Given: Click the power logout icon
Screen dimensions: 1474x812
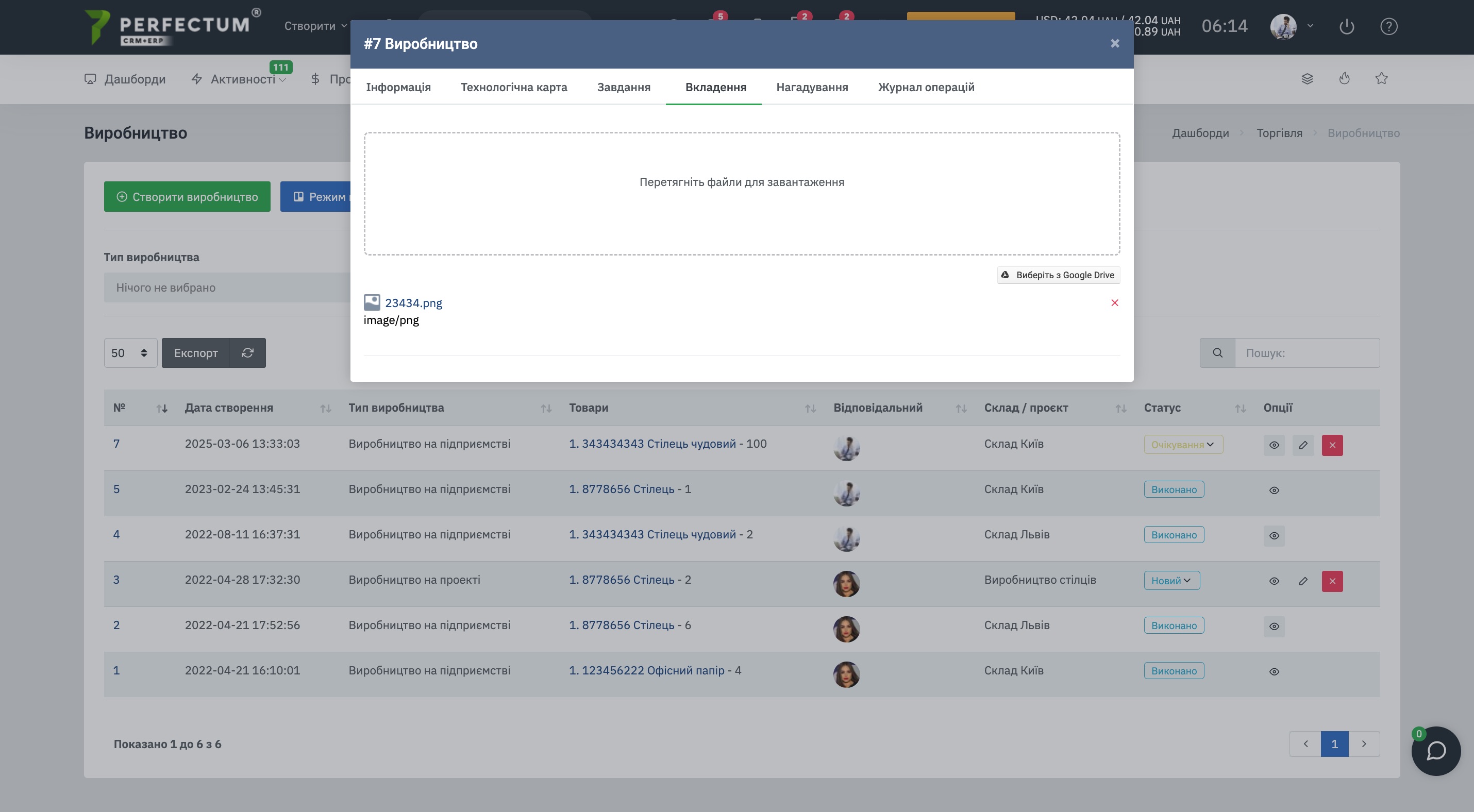Looking at the screenshot, I should click(1346, 26).
